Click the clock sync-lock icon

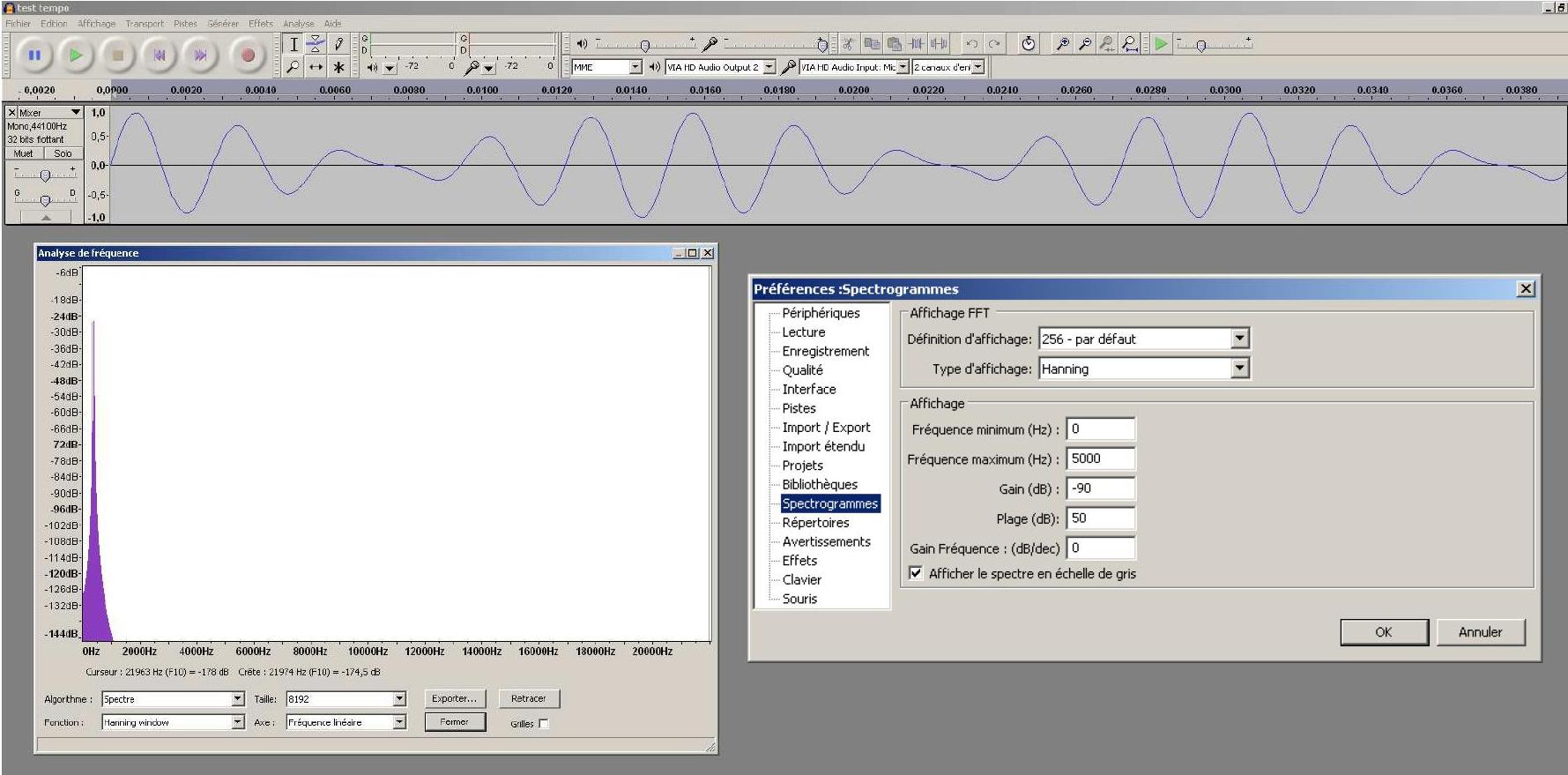[x=1029, y=43]
